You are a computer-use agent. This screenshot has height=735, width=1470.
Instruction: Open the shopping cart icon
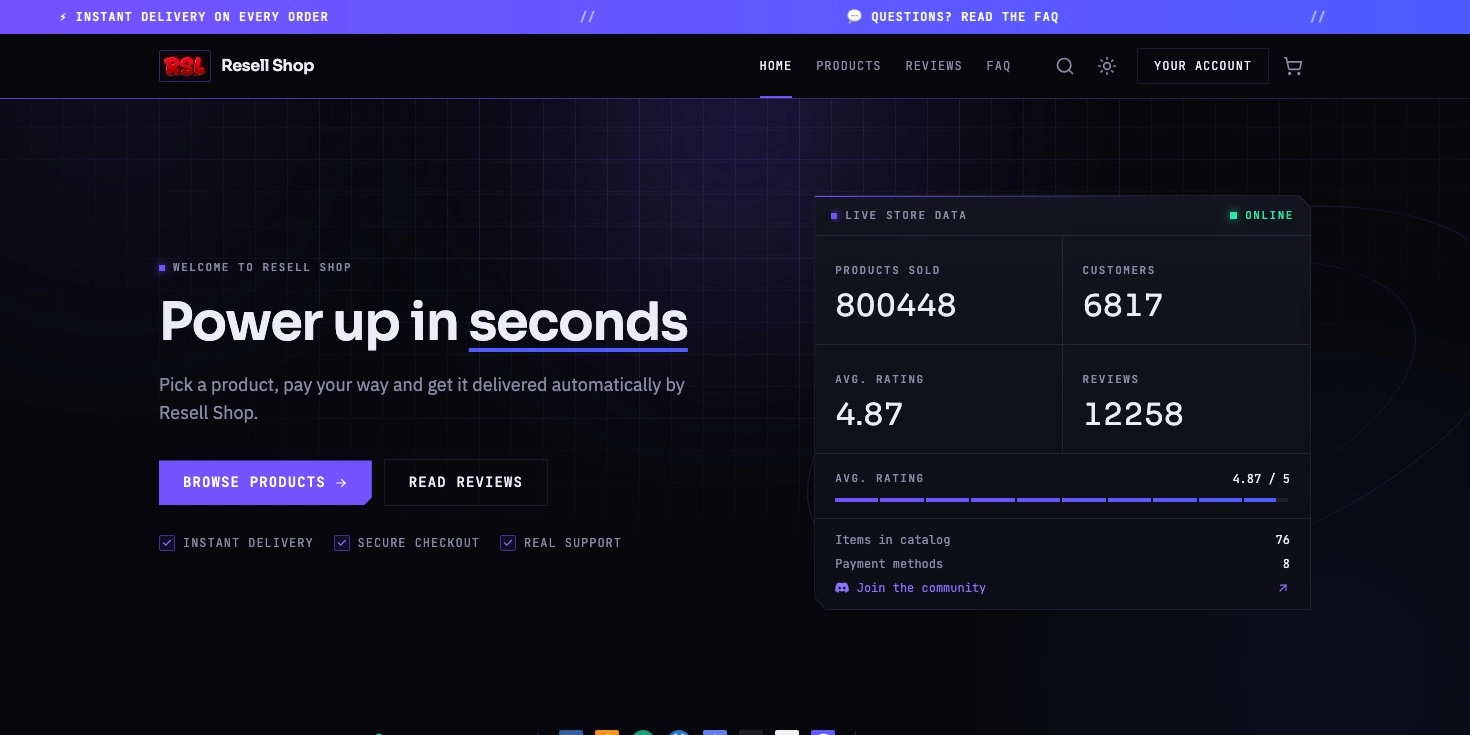click(1293, 66)
